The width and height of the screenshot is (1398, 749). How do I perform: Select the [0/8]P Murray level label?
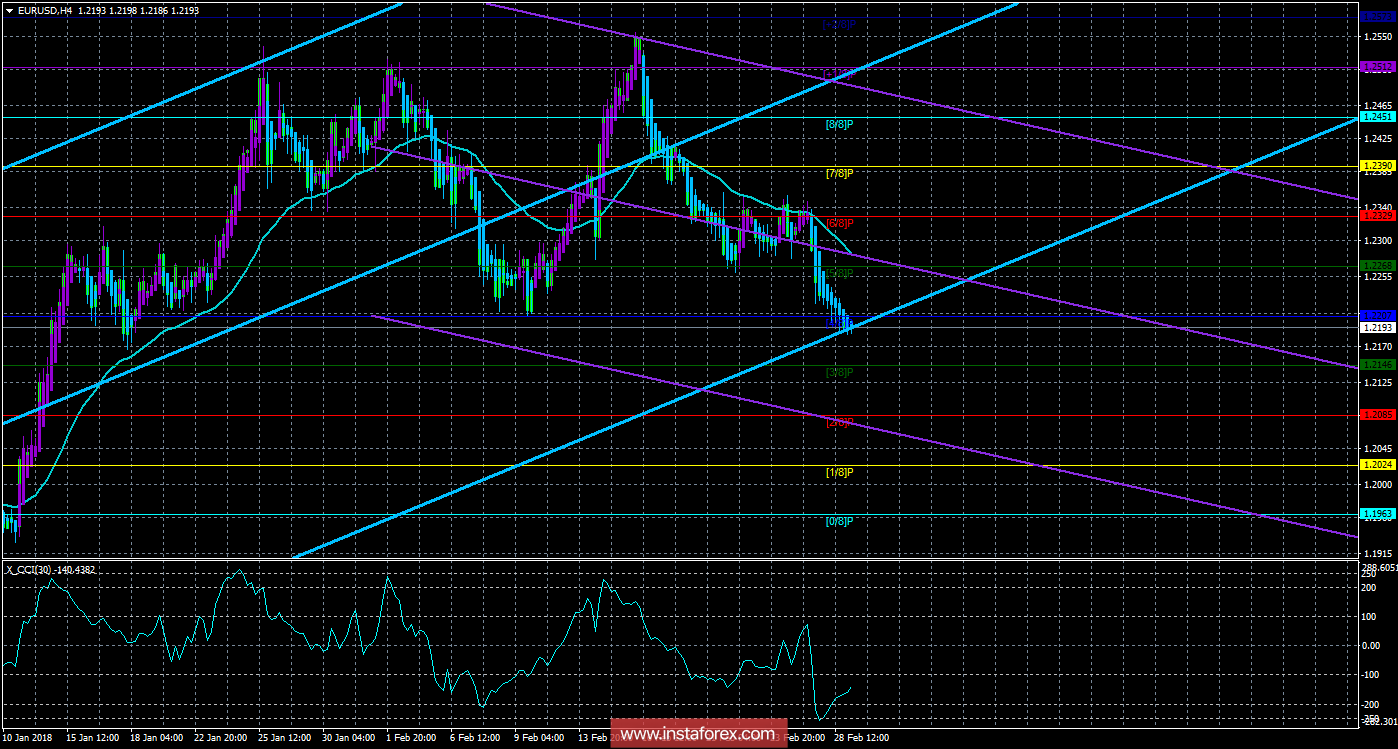click(839, 522)
